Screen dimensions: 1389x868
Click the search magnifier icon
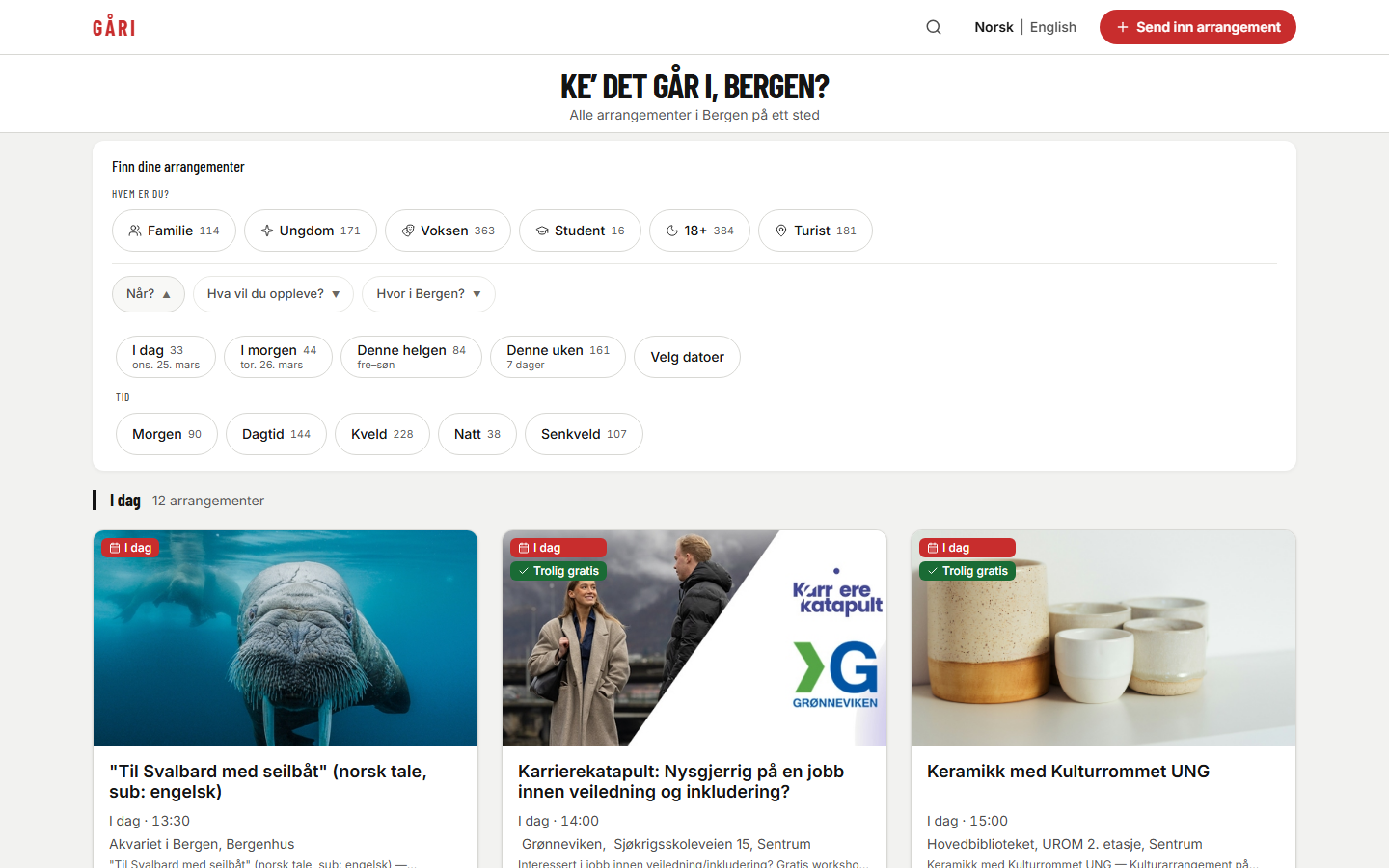pos(933,26)
